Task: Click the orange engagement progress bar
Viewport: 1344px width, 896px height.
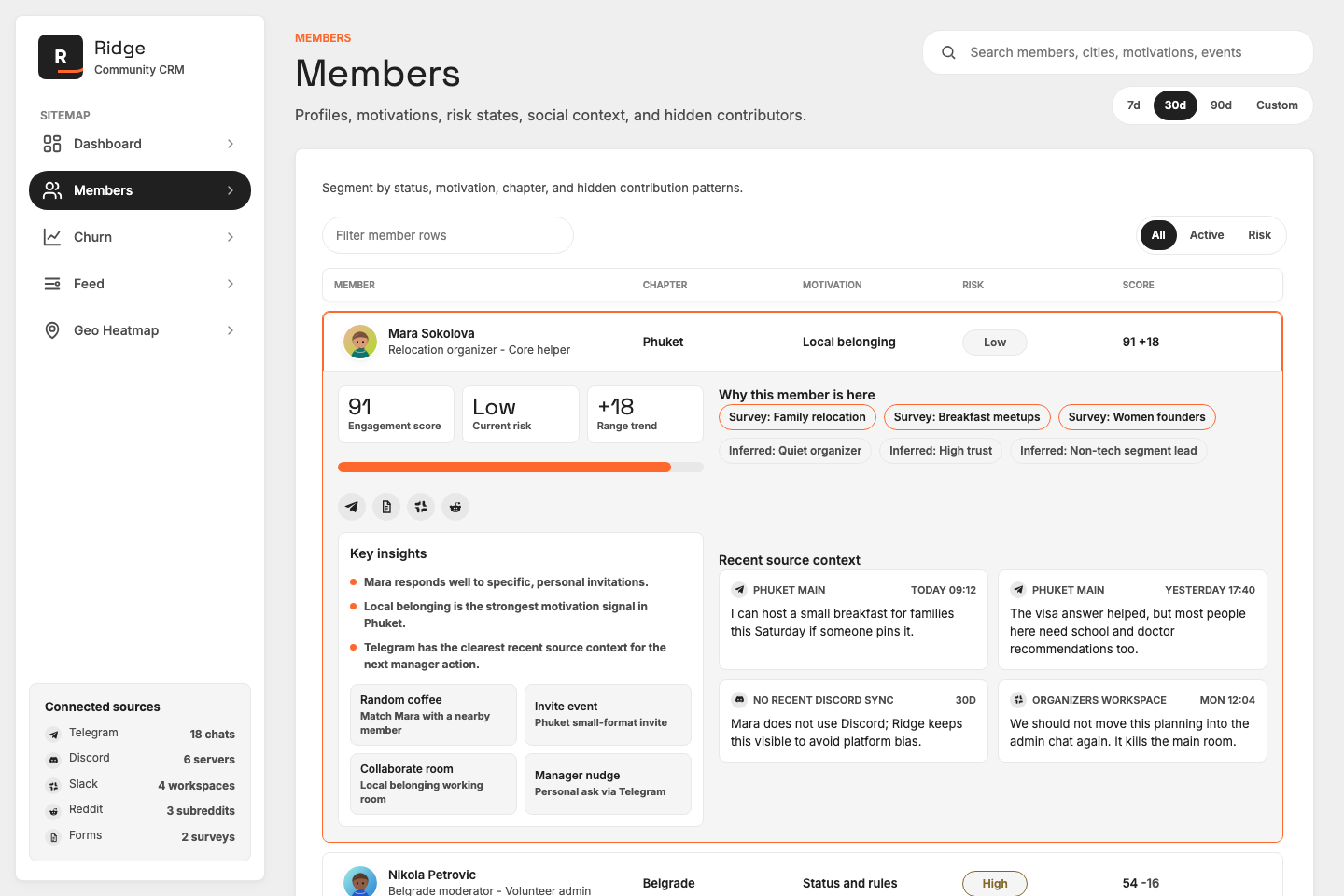Action: pyautogui.click(x=504, y=467)
